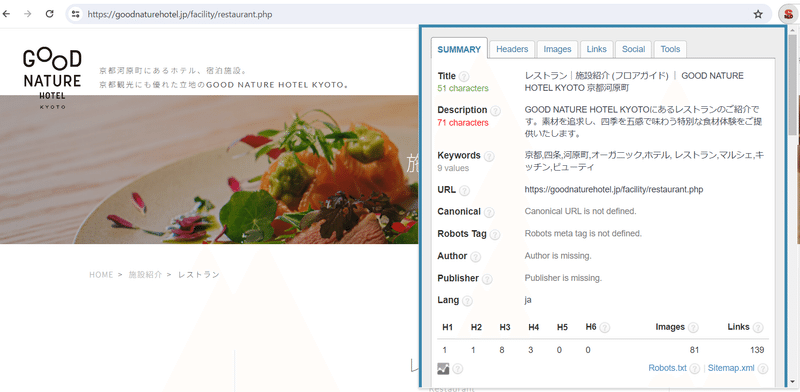The height and width of the screenshot is (392, 800).
Task: Switch to the Tools tab
Action: tap(670, 49)
